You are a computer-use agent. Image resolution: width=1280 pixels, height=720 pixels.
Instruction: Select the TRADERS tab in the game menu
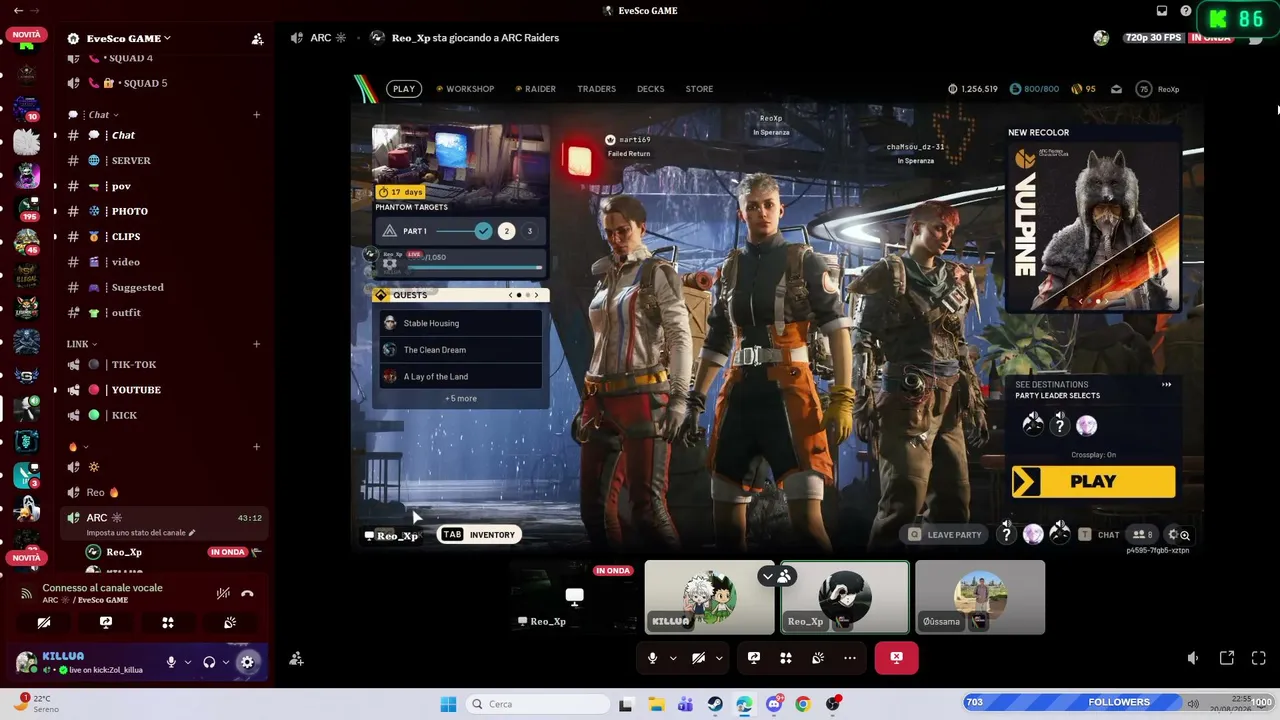coord(596,89)
